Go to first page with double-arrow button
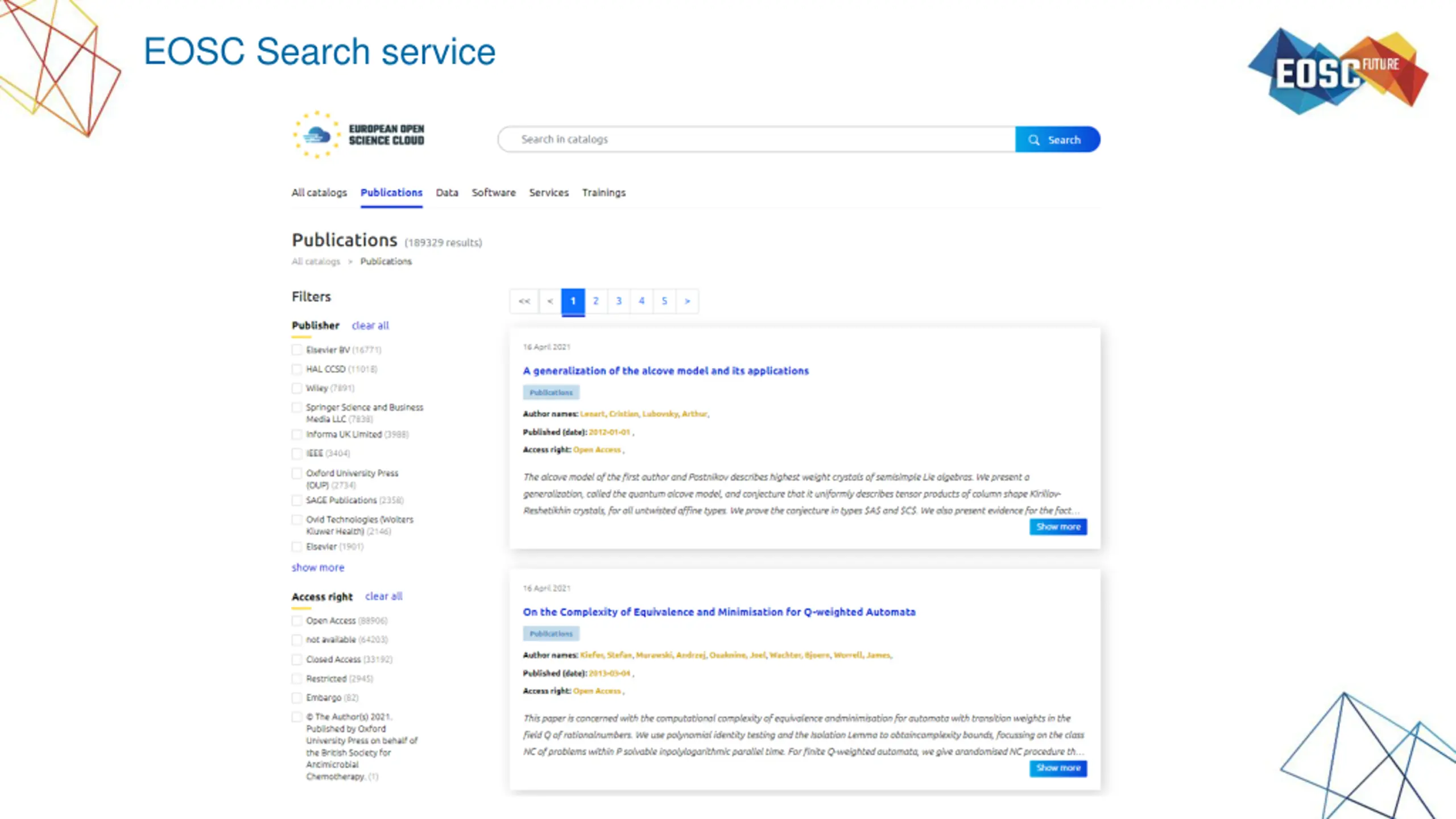This screenshot has height=819, width=1456. pos(524,301)
